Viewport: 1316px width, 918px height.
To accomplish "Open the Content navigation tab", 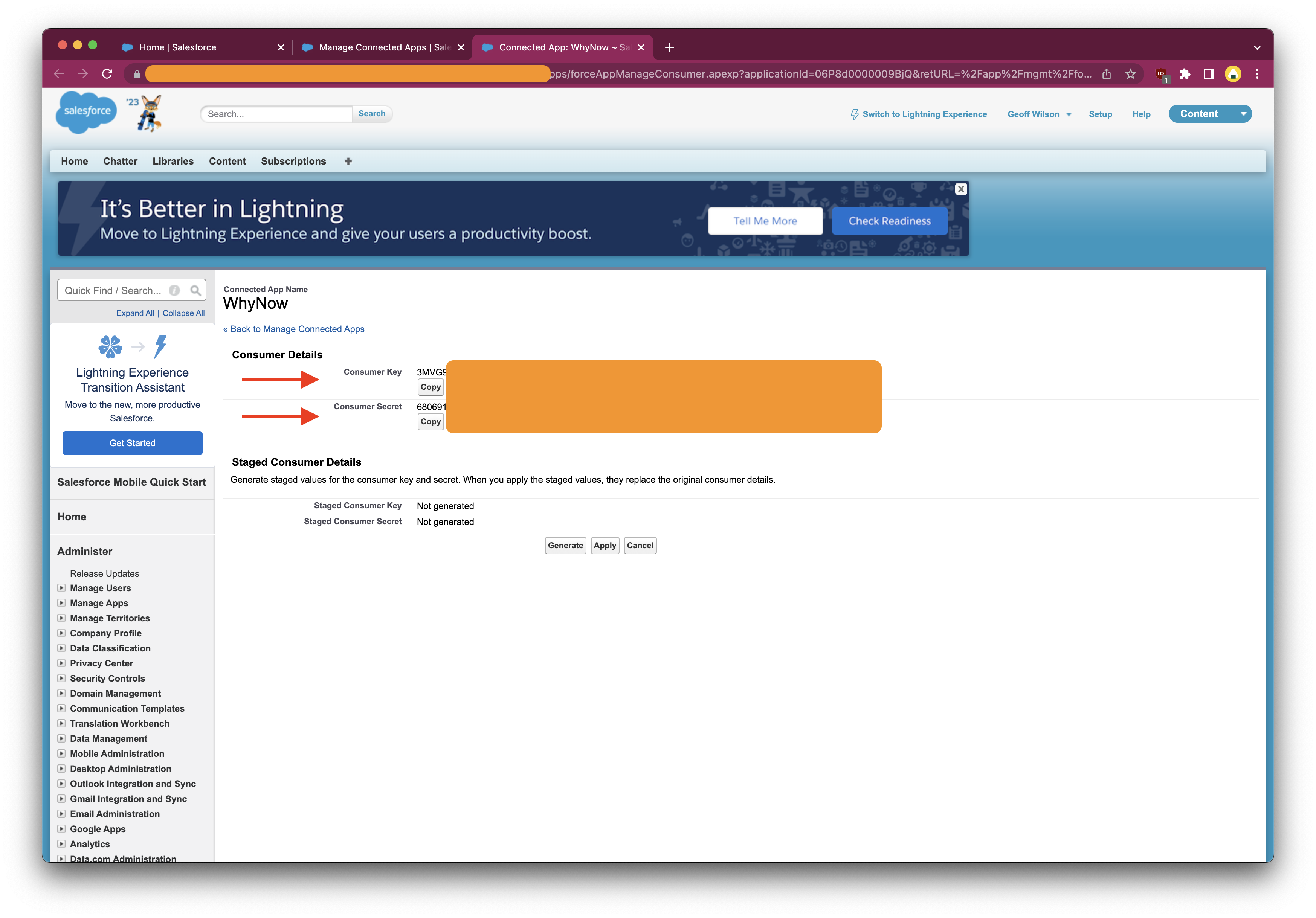I will pyautogui.click(x=227, y=161).
